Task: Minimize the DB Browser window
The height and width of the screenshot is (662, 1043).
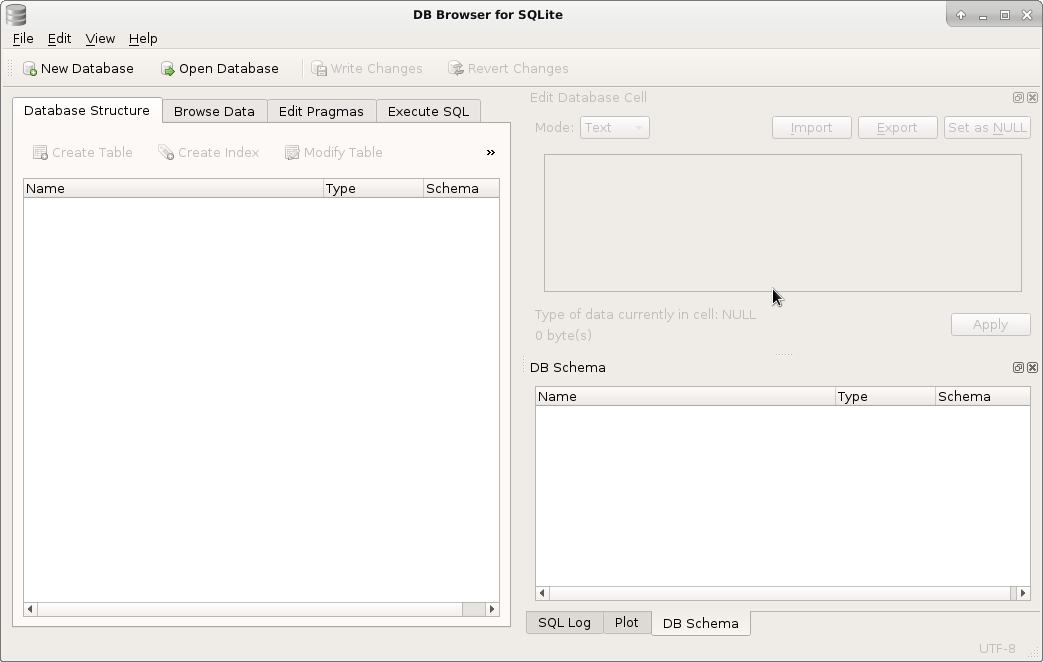Action: (x=983, y=15)
